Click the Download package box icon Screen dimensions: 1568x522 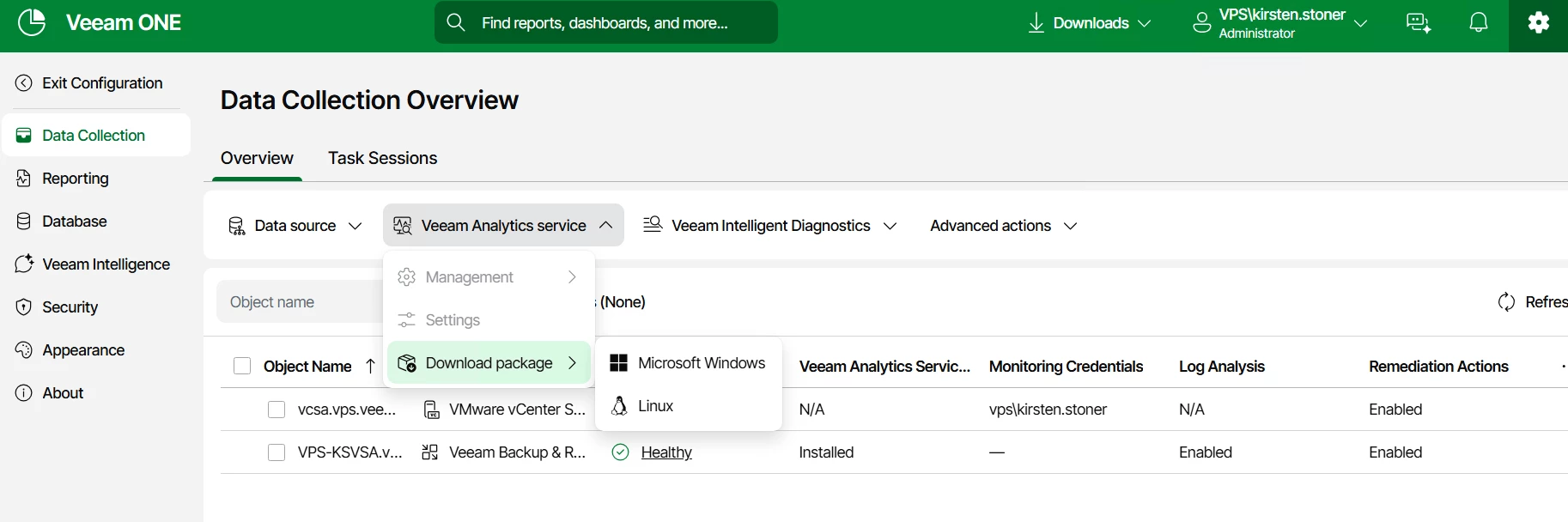(407, 363)
